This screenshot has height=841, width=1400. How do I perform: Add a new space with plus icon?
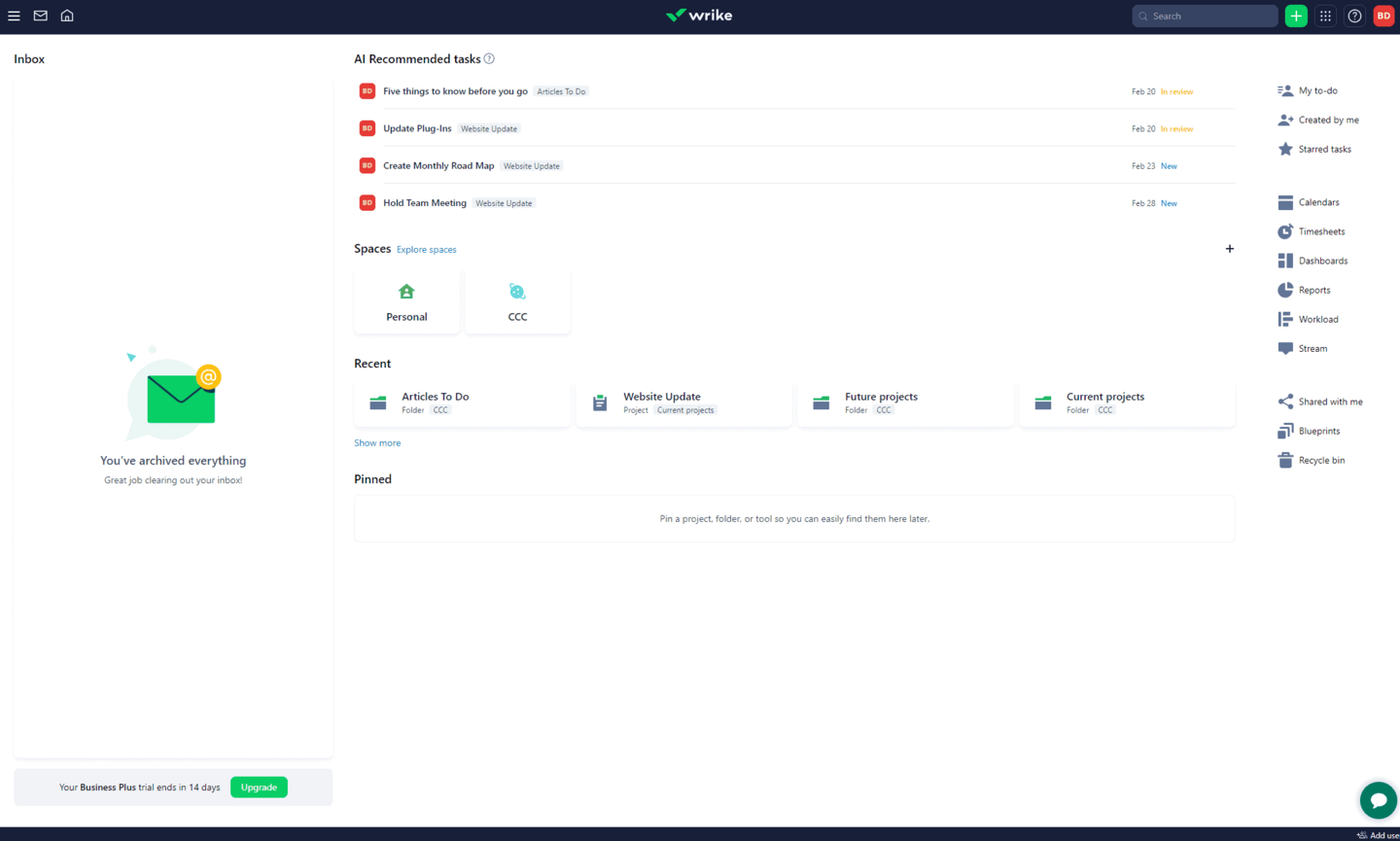click(x=1230, y=249)
